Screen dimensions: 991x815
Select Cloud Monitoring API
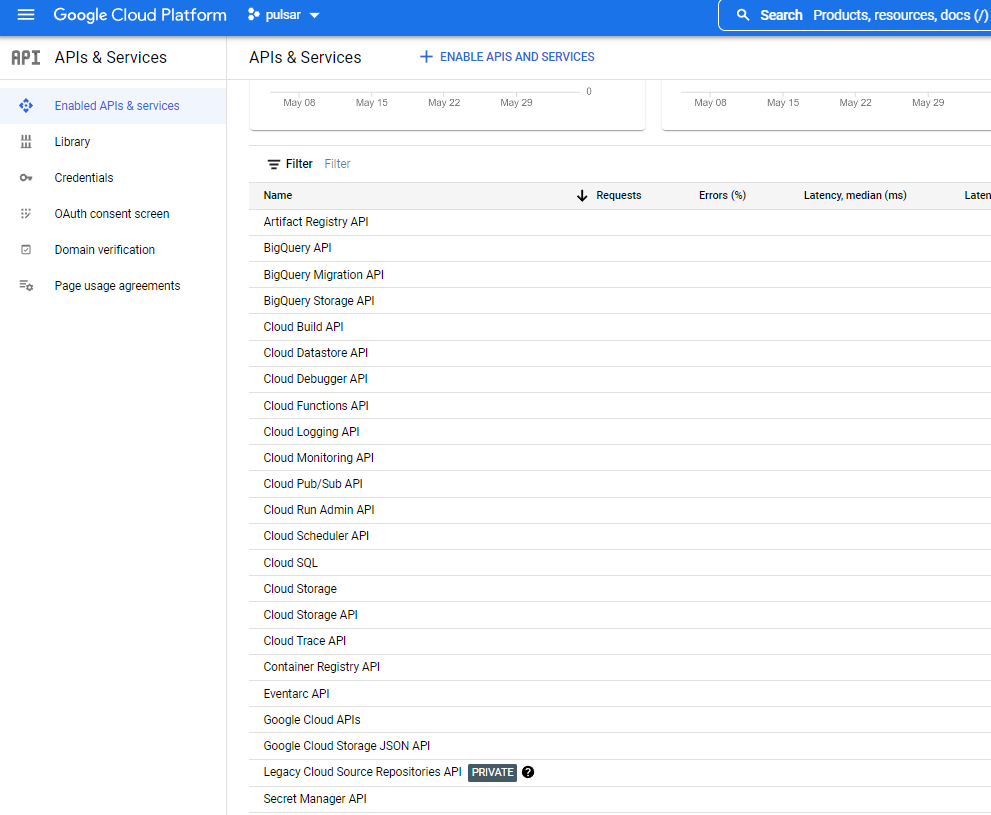[x=620, y=457]
